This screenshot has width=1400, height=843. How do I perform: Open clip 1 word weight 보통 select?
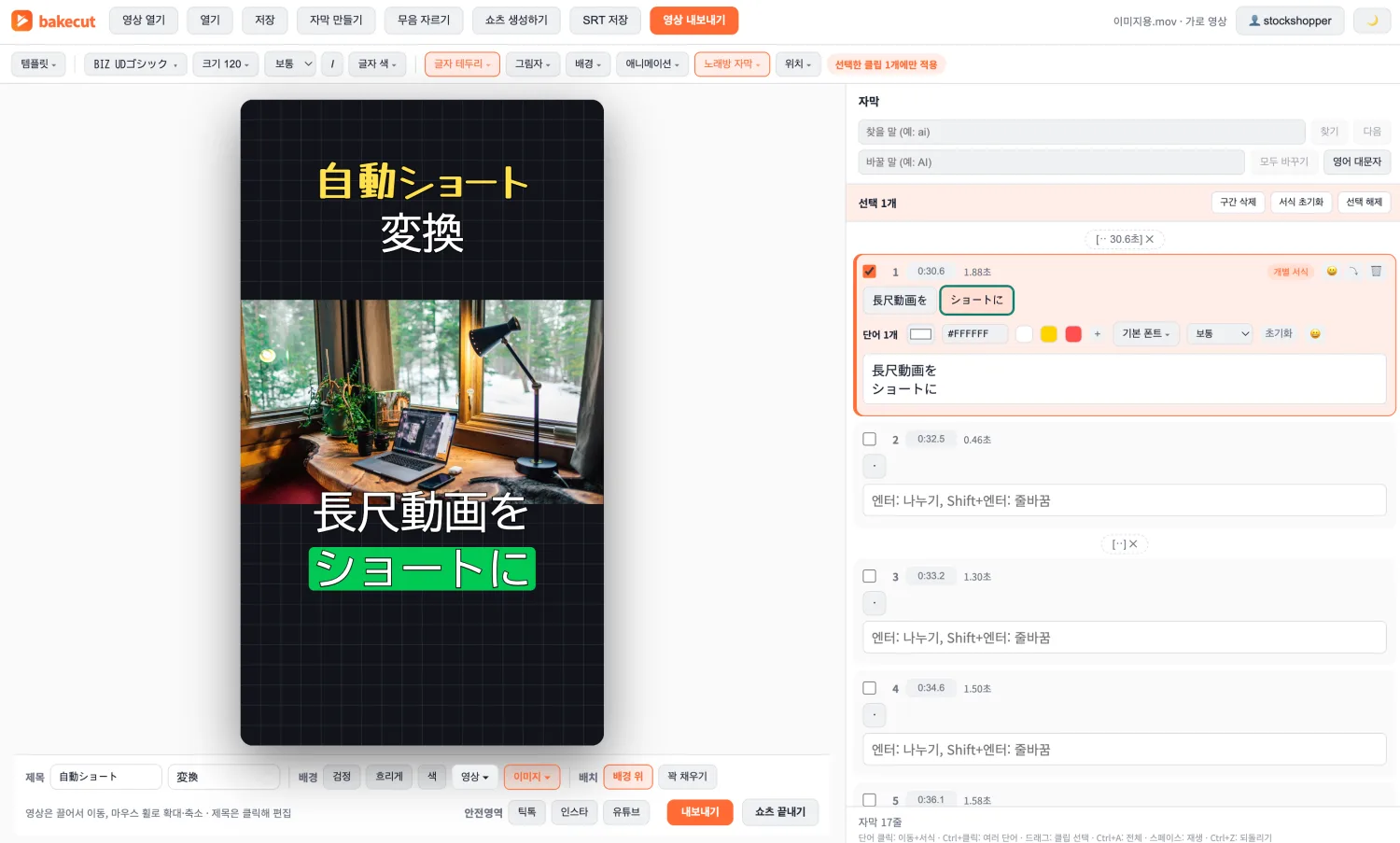tap(1219, 334)
